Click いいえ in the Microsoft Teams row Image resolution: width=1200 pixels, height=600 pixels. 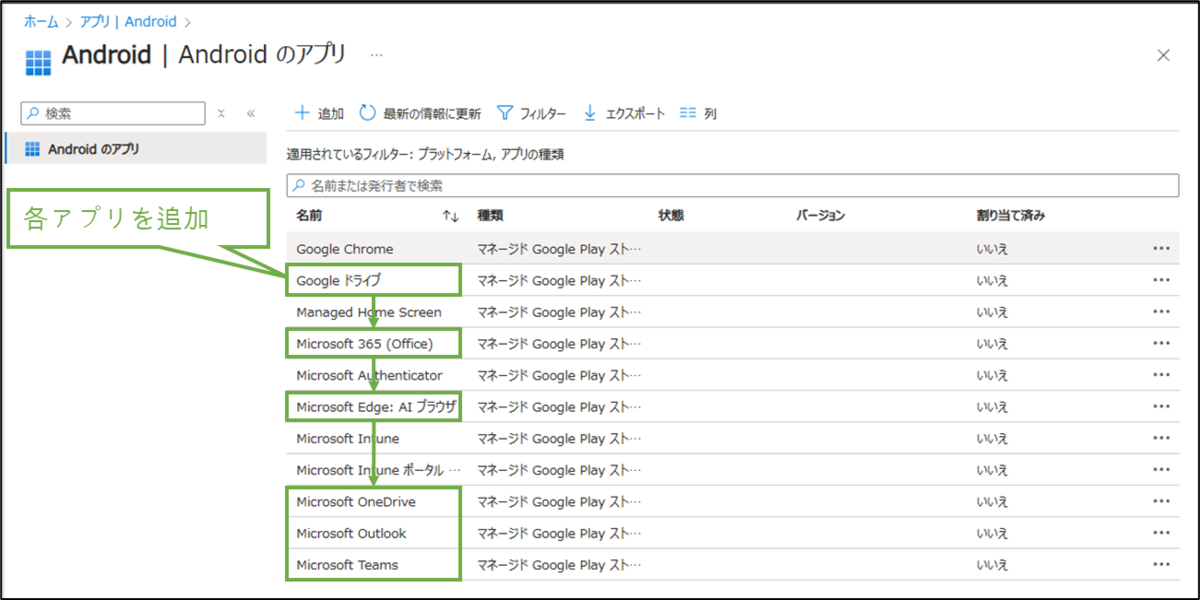[992, 565]
